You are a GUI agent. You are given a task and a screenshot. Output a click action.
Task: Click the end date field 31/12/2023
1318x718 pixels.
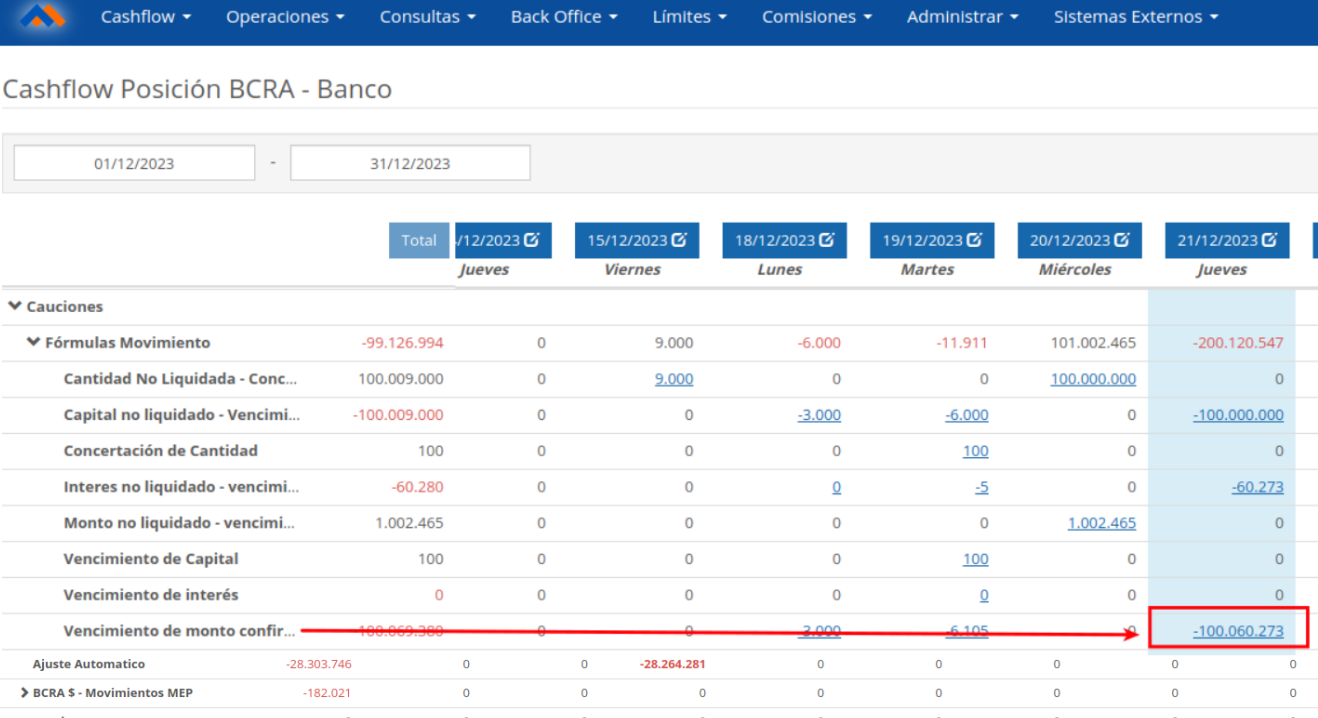tap(410, 164)
